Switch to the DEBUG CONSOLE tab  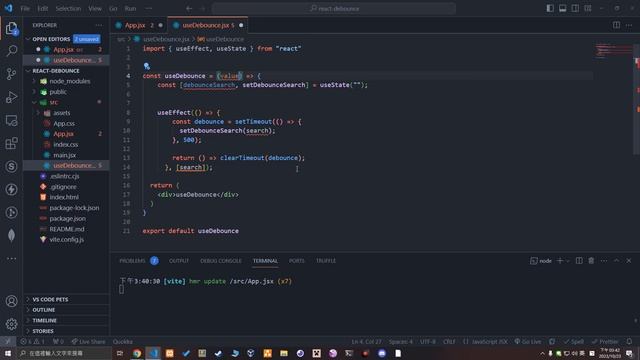point(221,260)
